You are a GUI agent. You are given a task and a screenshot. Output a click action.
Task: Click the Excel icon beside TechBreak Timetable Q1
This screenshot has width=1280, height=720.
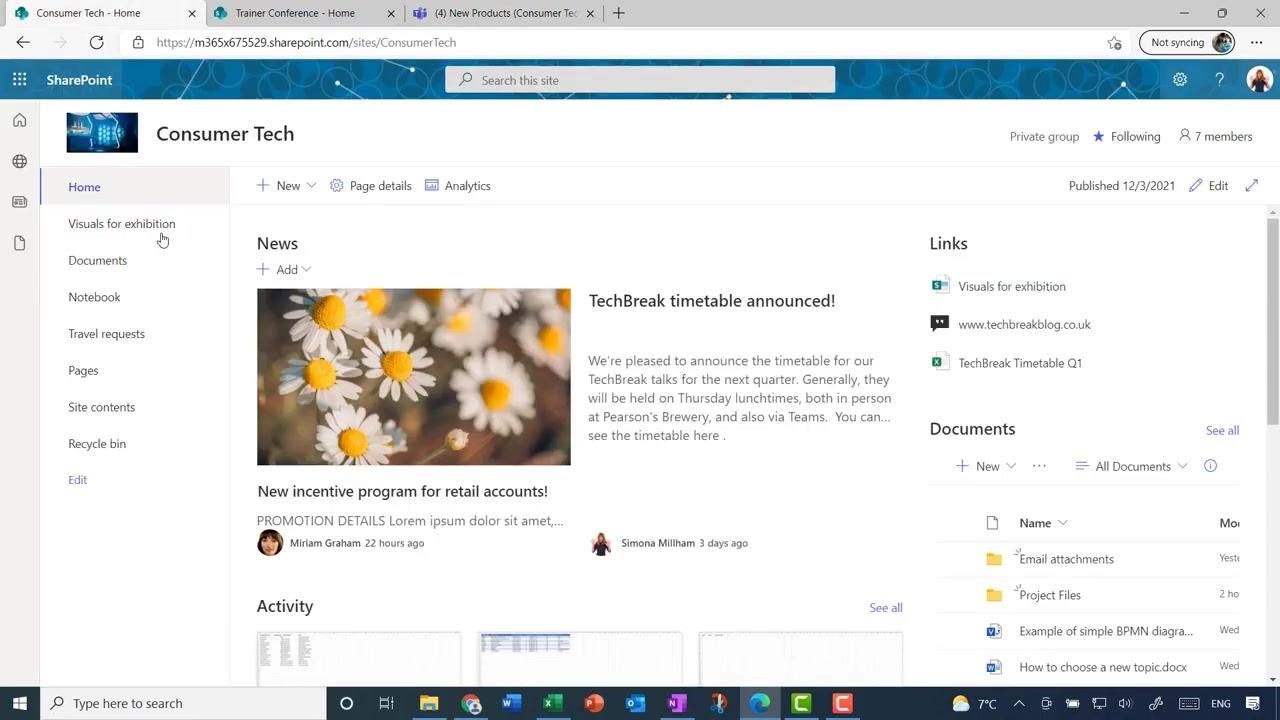click(939, 362)
